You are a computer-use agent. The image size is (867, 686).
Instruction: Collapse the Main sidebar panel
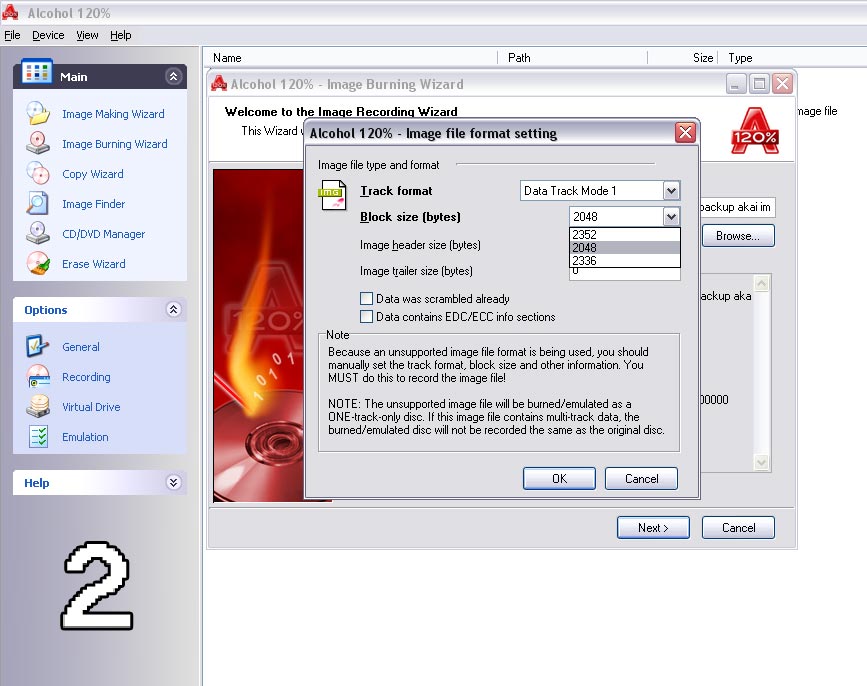pyautogui.click(x=173, y=76)
